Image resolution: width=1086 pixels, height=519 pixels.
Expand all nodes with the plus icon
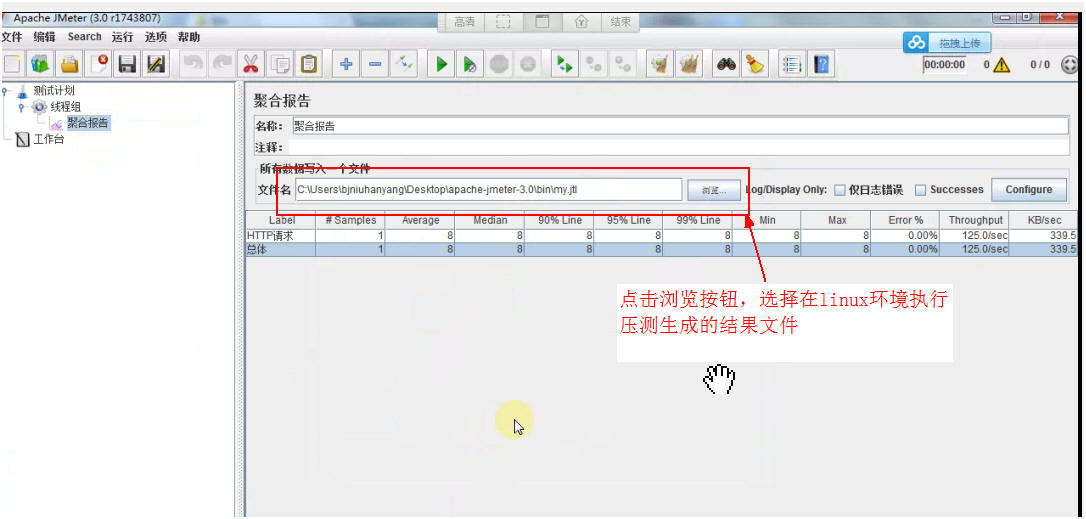click(x=346, y=65)
